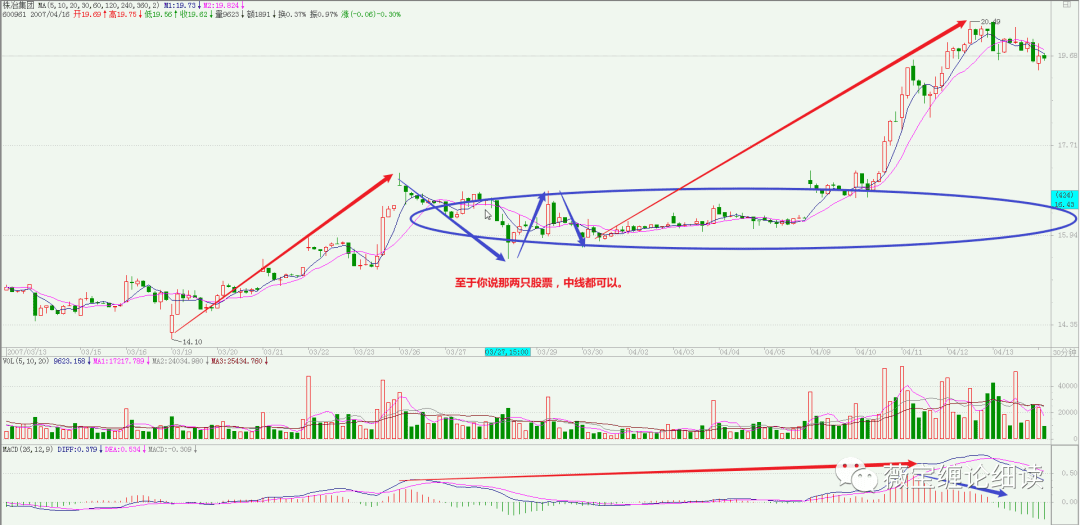Click the 30分钟 period label
This screenshot has width=1080, height=525.
pos(1064,351)
